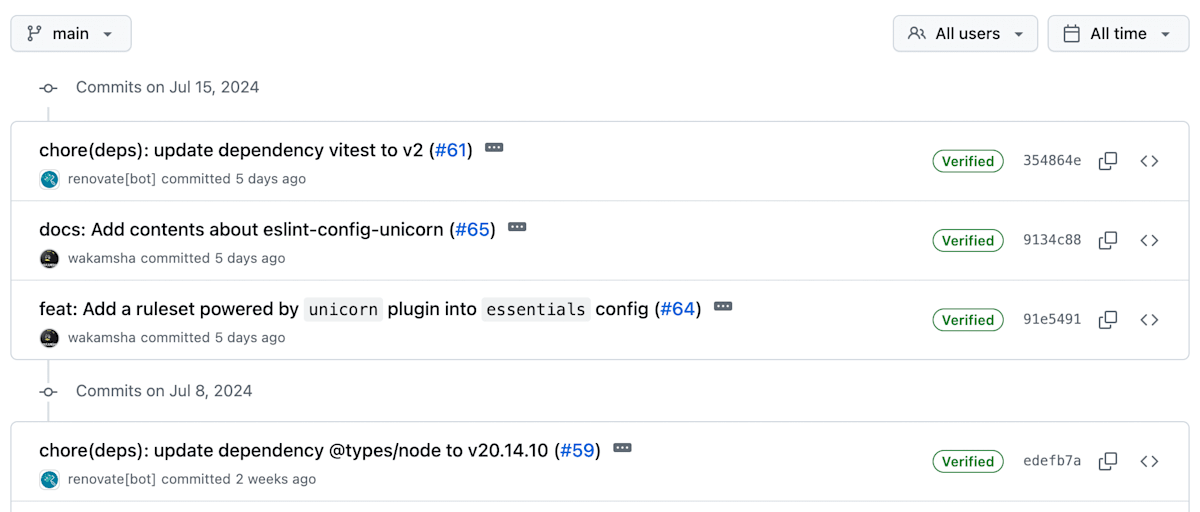Browse repository at commit 91e5491
This screenshot has height=512, width=1200.
[1149, 320]
